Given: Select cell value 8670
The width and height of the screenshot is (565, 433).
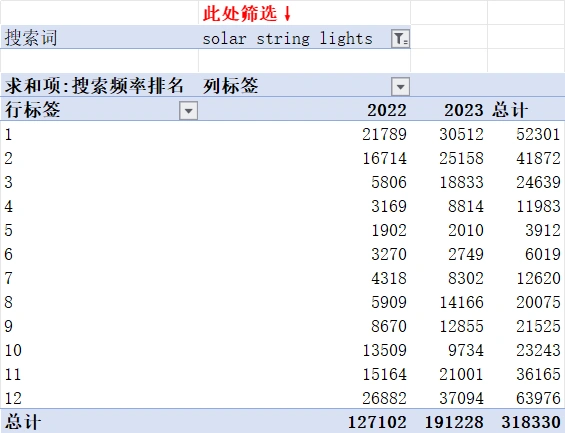Looking at the screenshot, I should click(389, 326).
